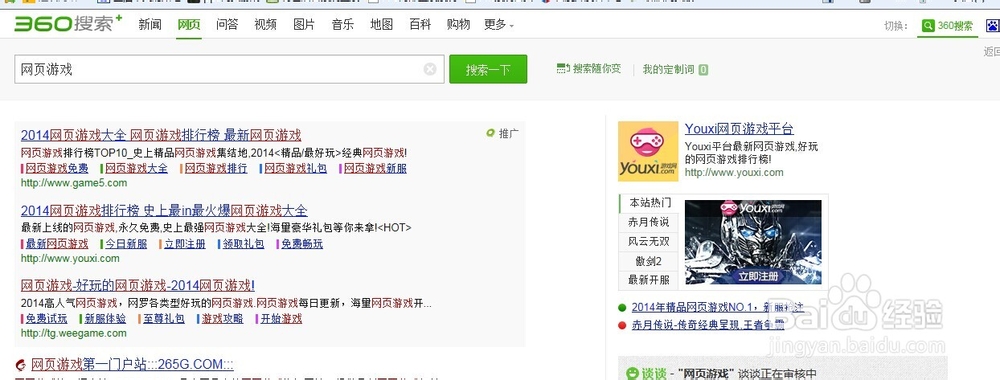Click sublink 网页游戏免费

coord(57,168)
